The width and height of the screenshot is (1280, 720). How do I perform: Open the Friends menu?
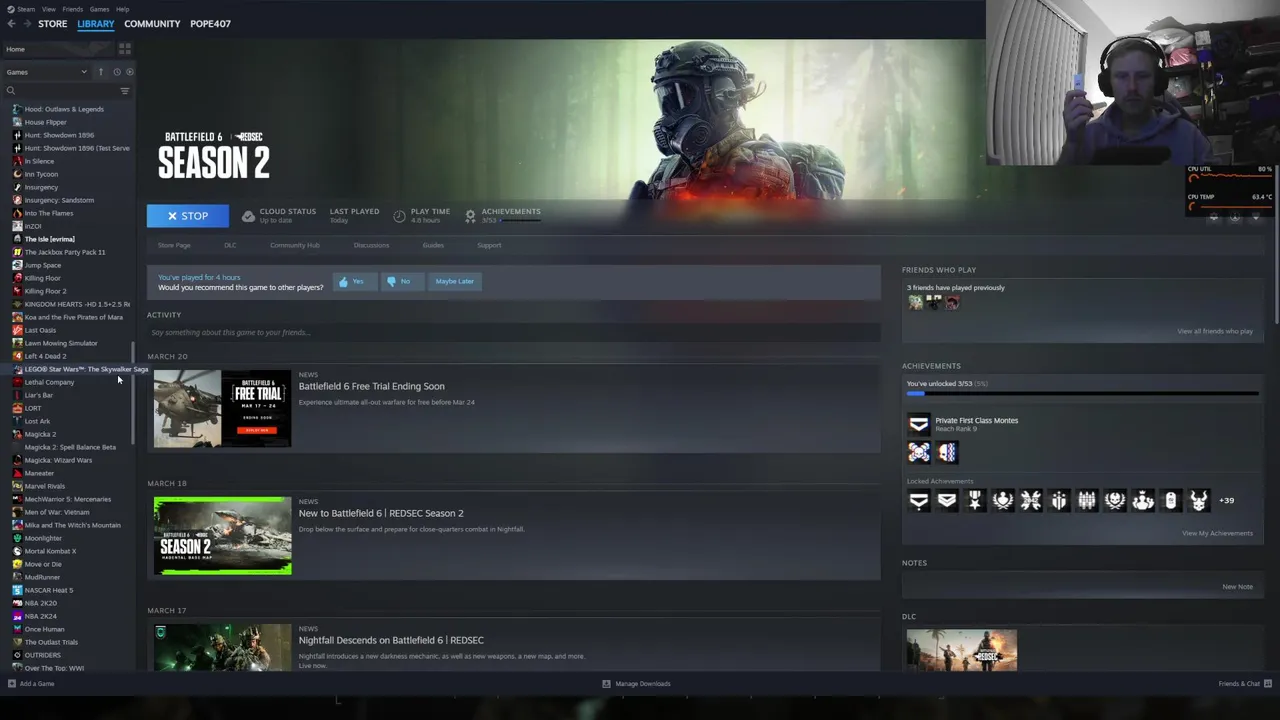click(x=72, y=9)
